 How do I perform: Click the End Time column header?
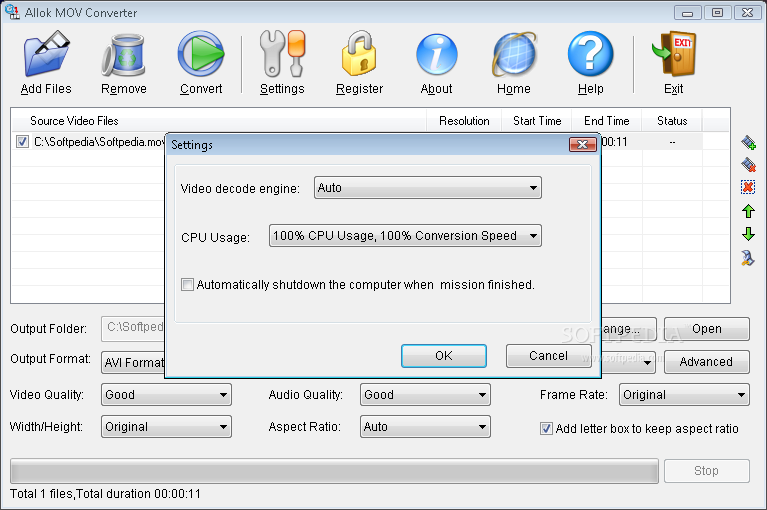click(607, 121)
